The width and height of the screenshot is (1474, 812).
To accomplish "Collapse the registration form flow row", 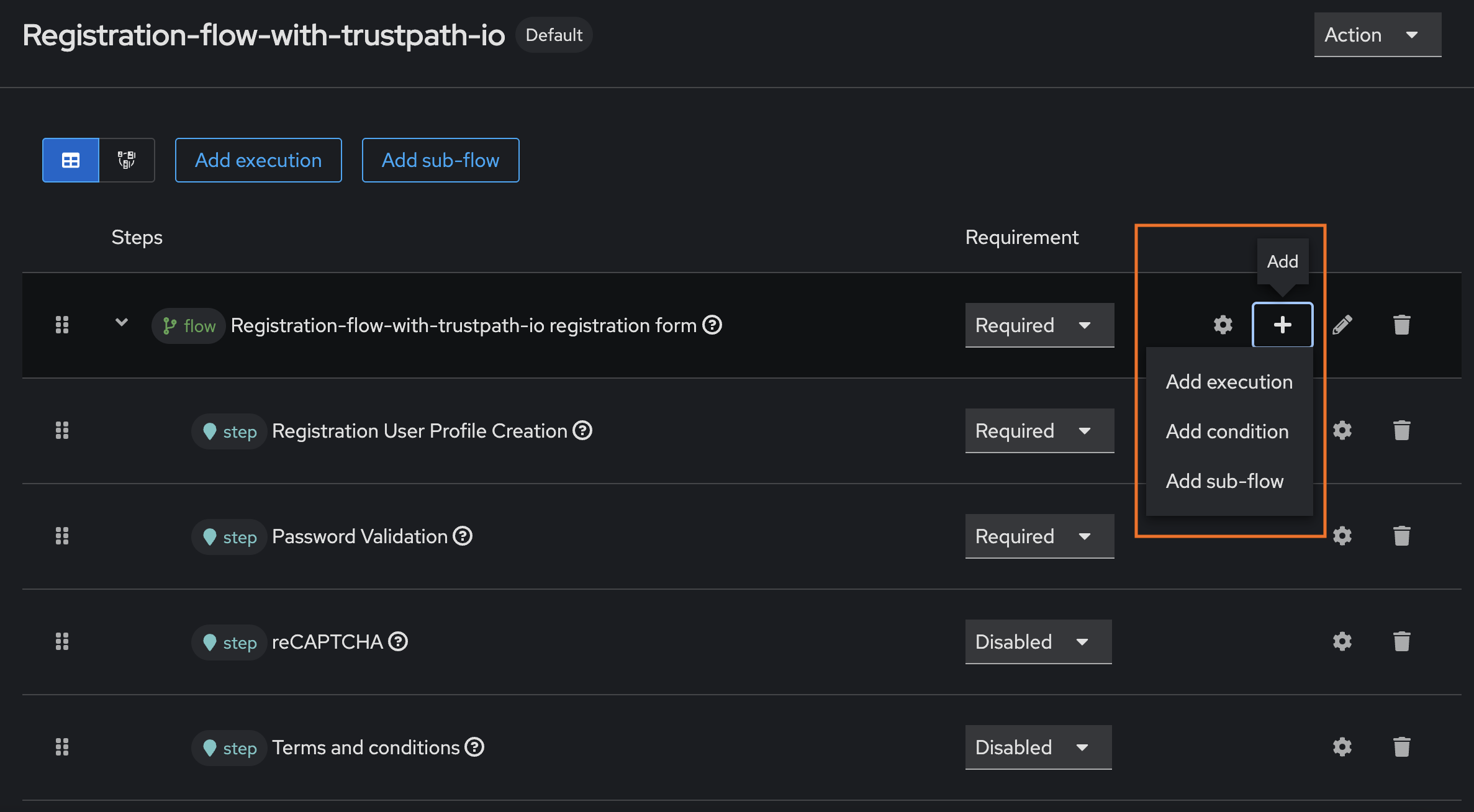I will click(122, 323).
